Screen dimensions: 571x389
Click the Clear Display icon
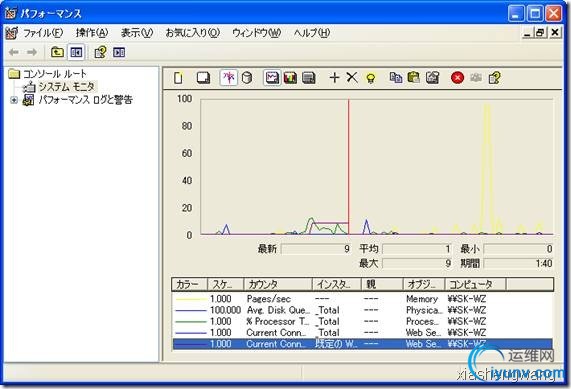point(203,78)
